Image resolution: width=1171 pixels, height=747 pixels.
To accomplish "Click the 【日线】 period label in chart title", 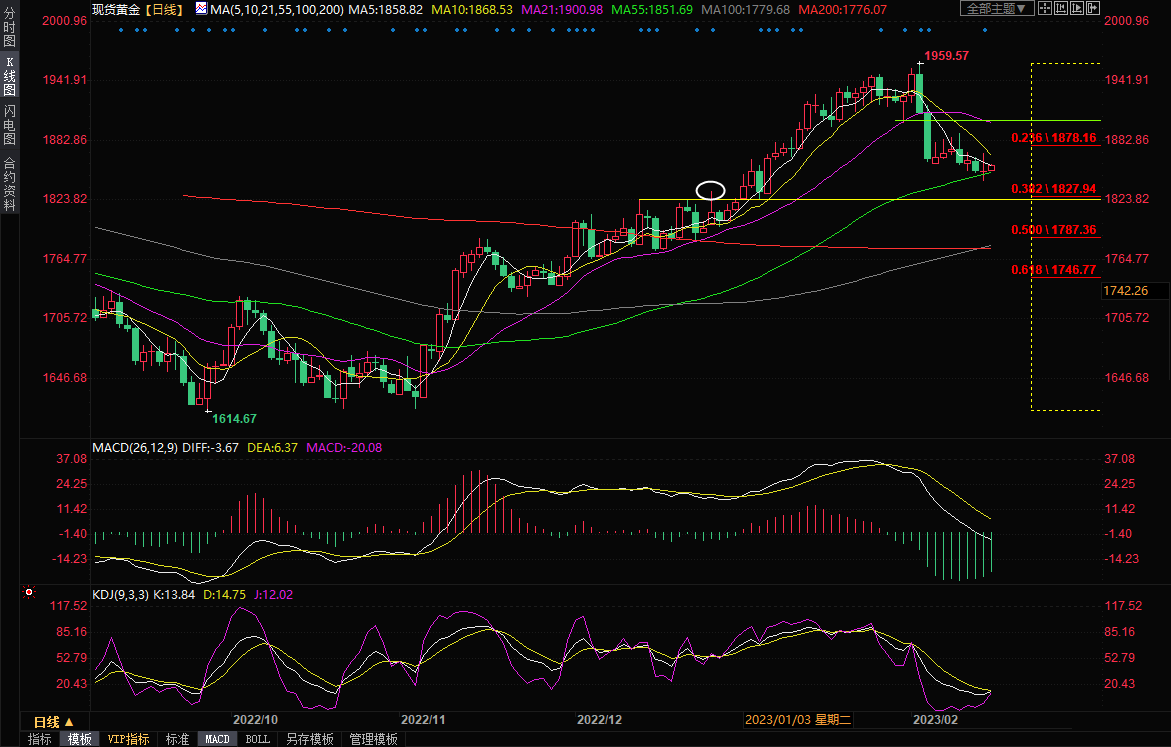I will pos(162,8).
